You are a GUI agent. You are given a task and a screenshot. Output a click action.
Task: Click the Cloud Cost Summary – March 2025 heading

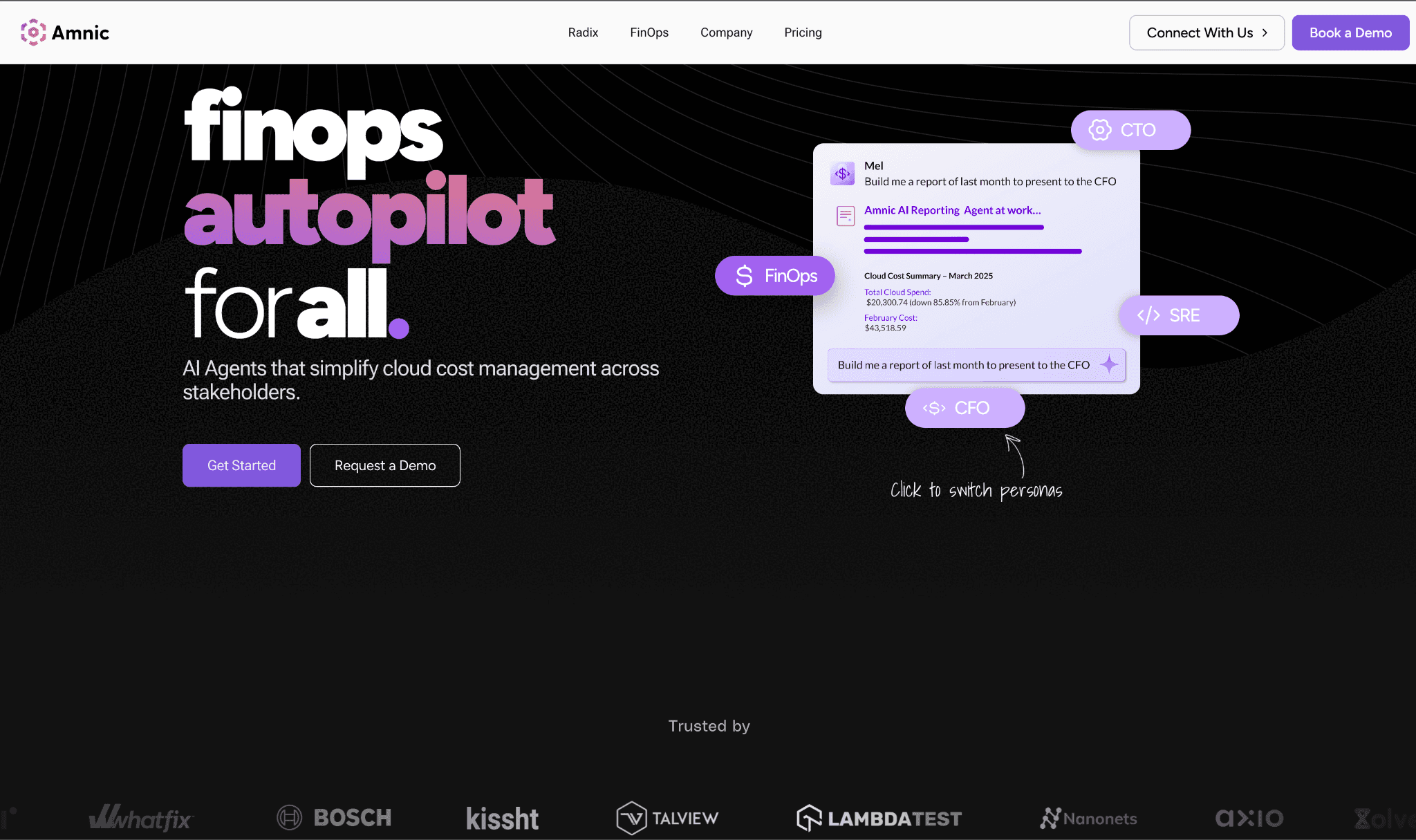pos(928,276)
